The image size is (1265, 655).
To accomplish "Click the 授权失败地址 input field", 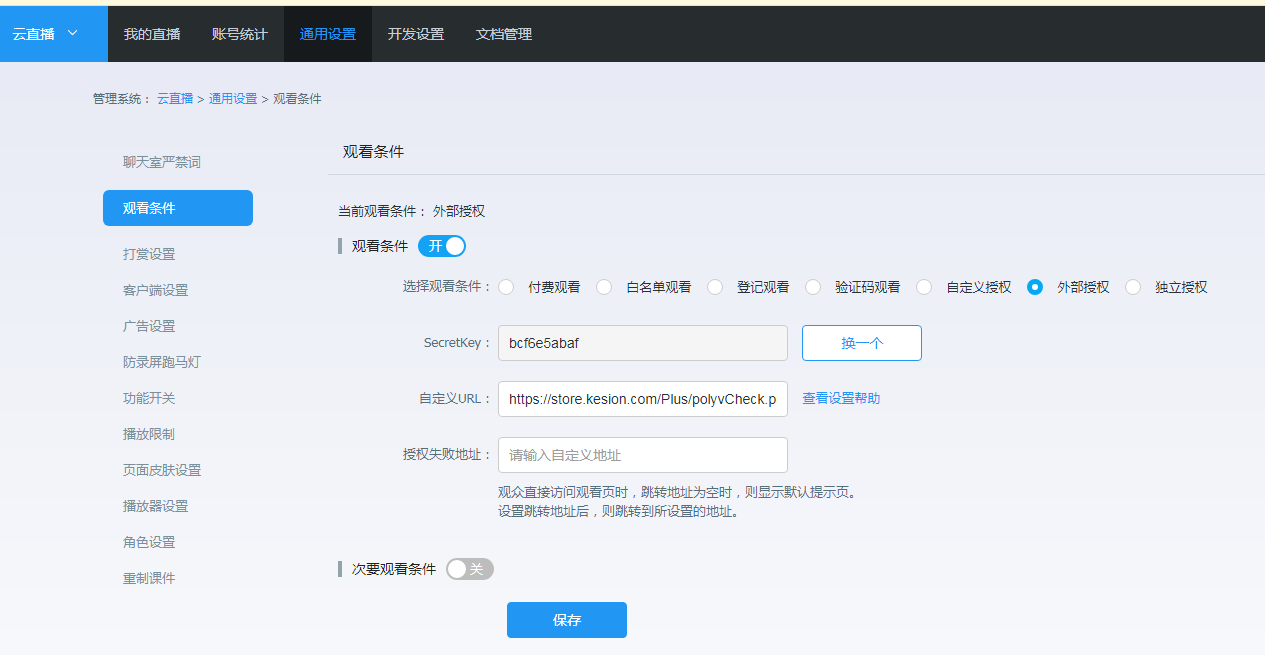I will [642, 455].
